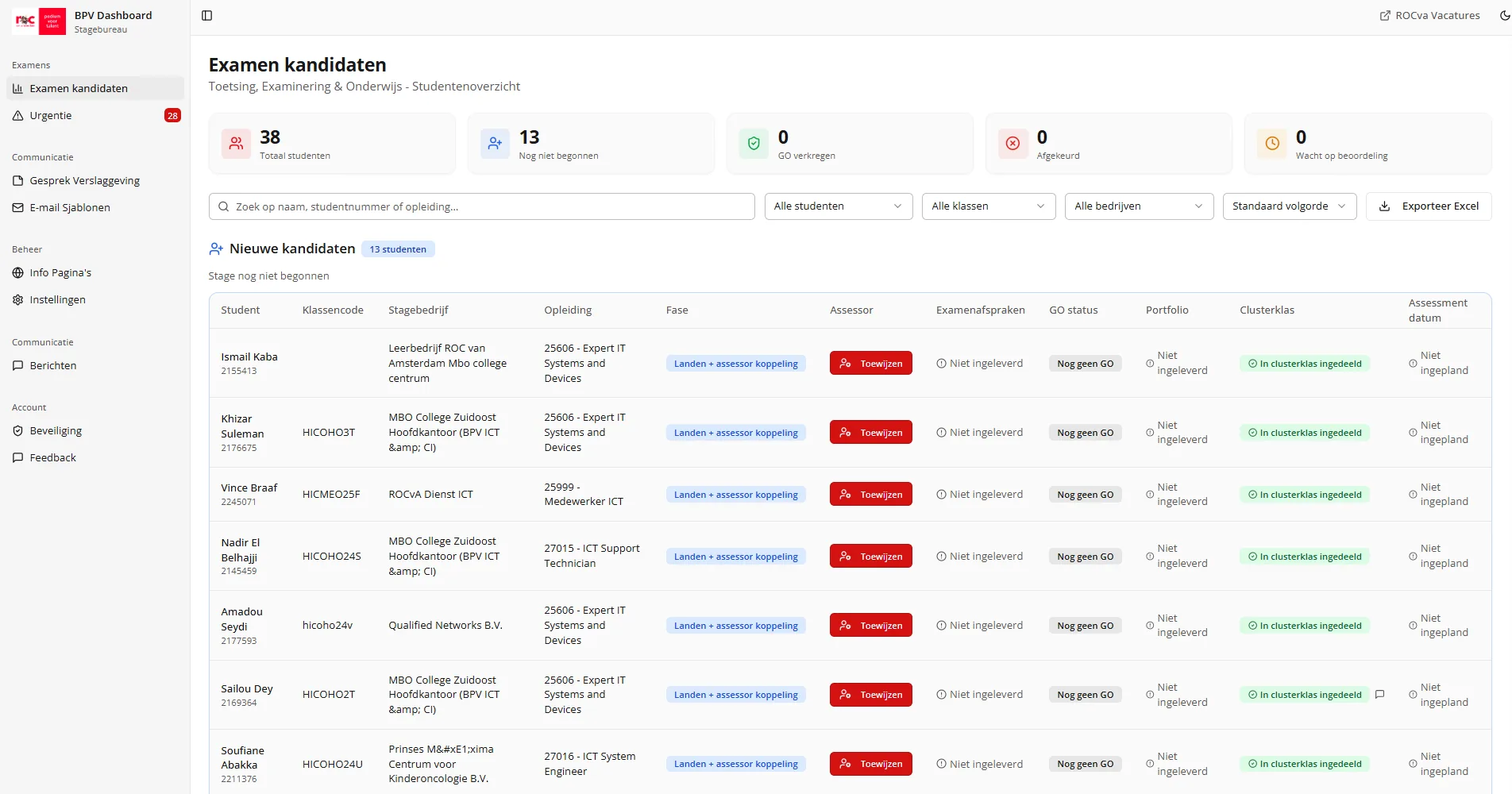
Task: Click student number 2245071
Action: coord(238,502)
